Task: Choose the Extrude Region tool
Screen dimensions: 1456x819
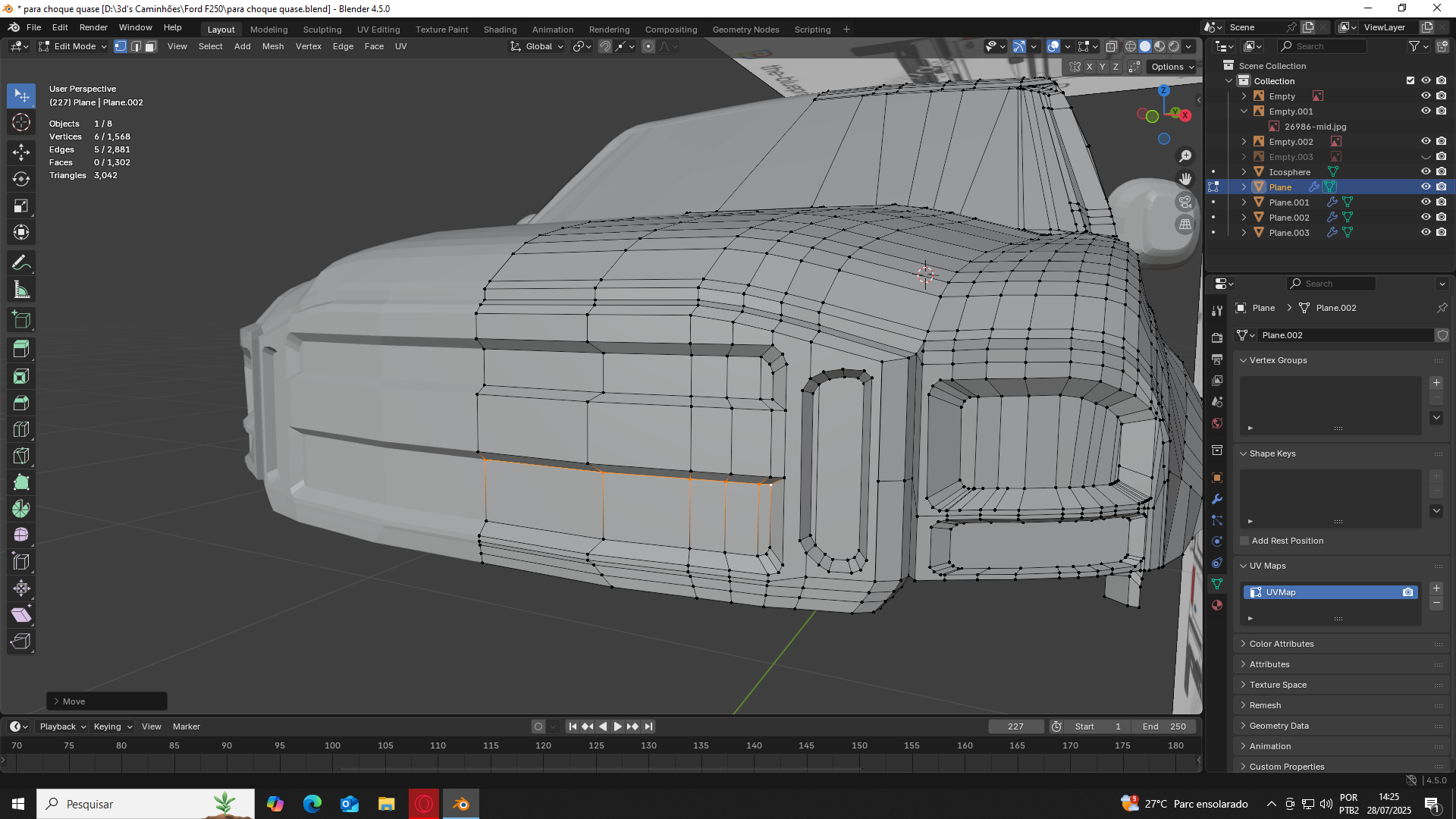Action: [21, 348]
